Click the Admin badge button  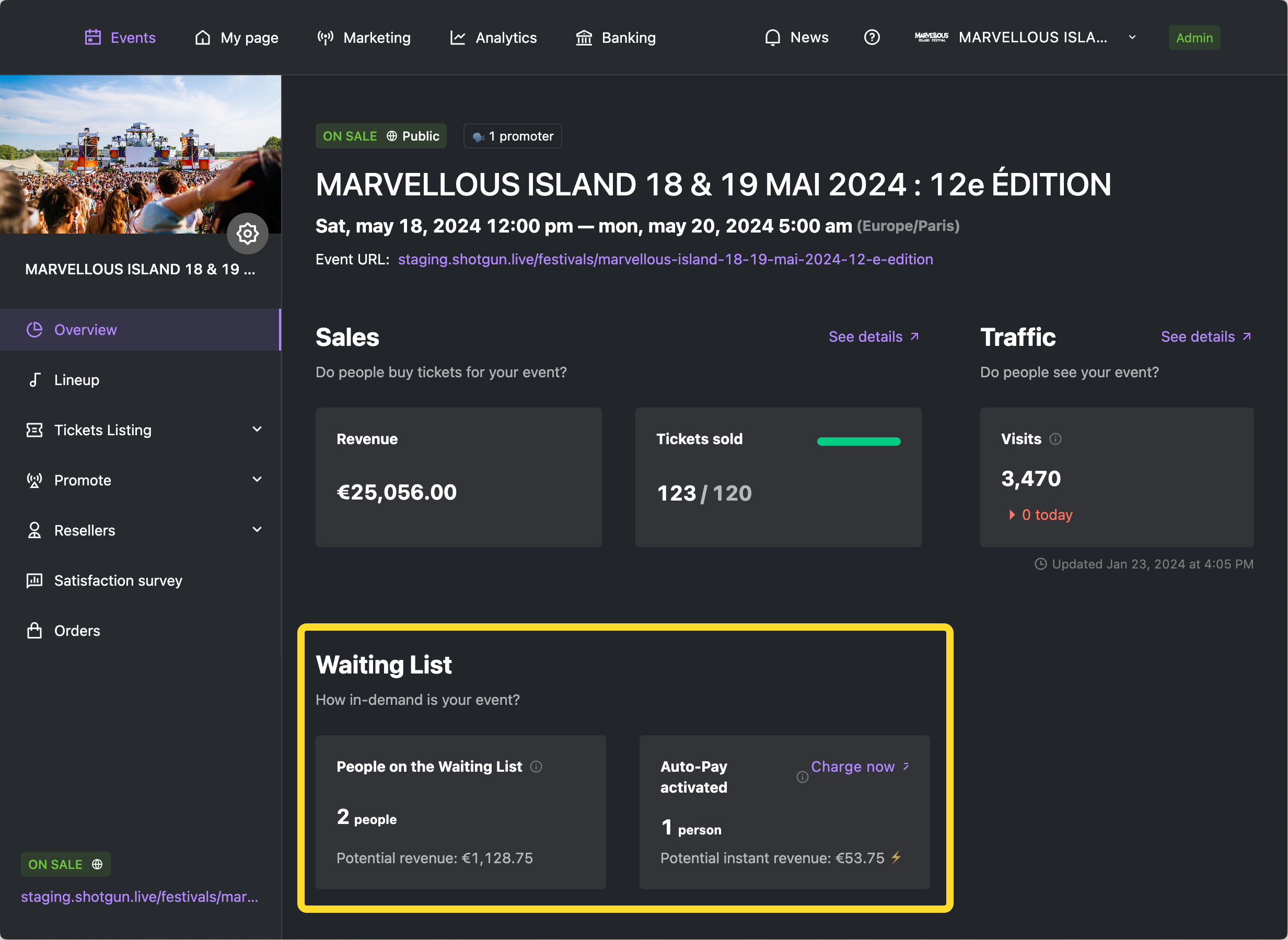[x=1194, y=38]
